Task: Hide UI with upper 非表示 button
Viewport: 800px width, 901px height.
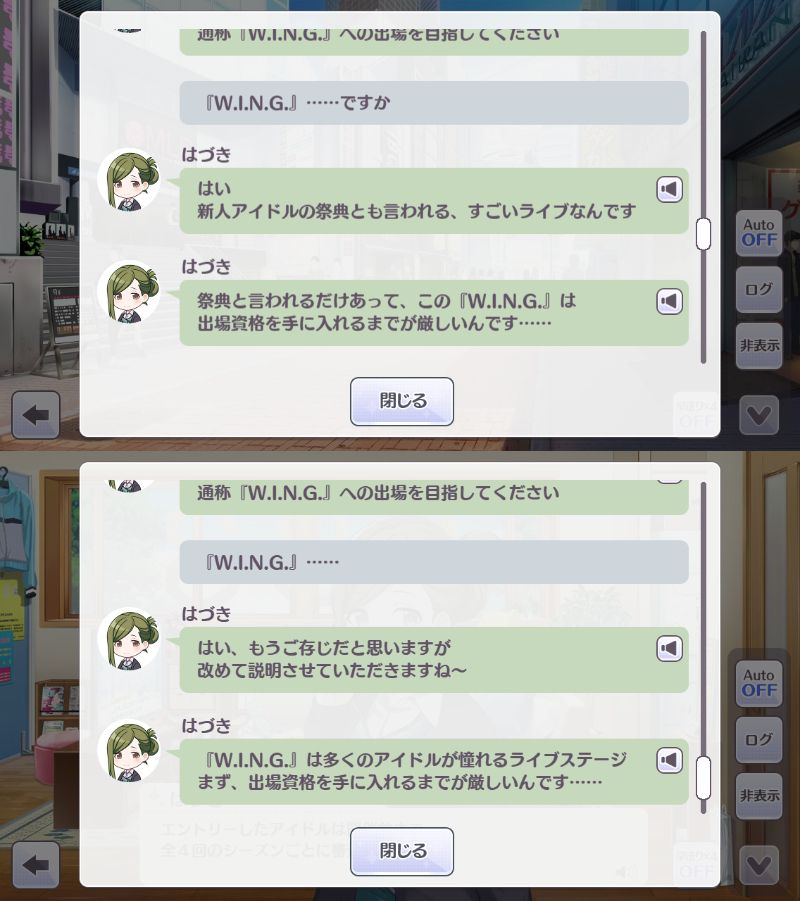Action: click(x=759, y=345)
